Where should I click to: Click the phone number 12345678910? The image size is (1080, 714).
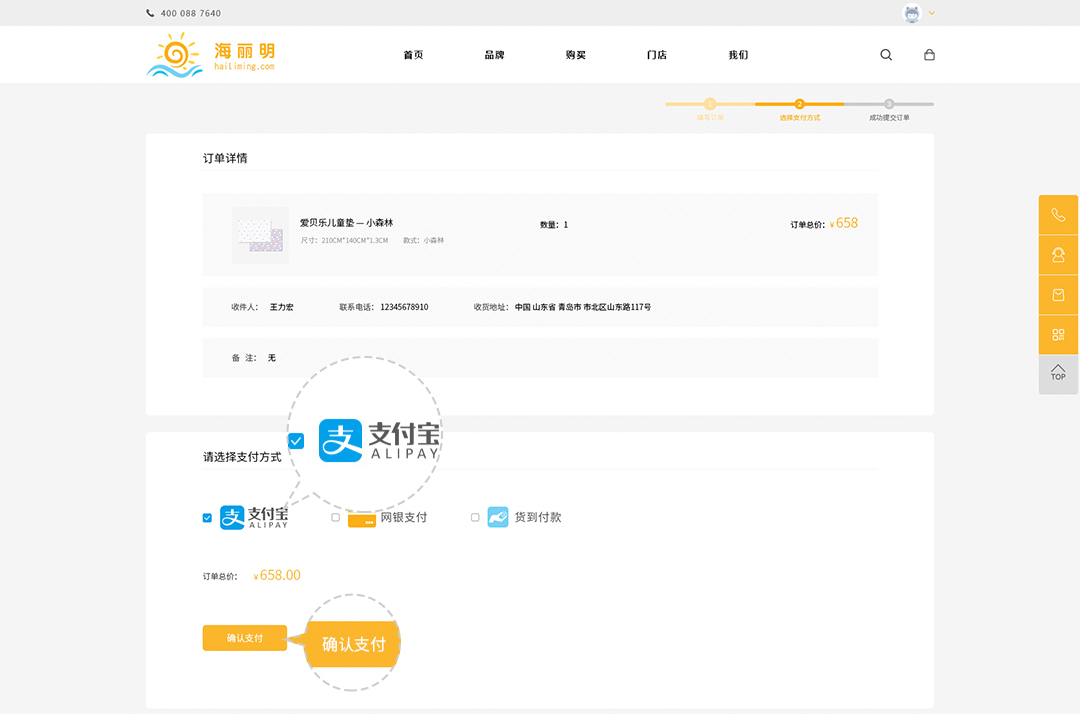[x=404, y=307]
